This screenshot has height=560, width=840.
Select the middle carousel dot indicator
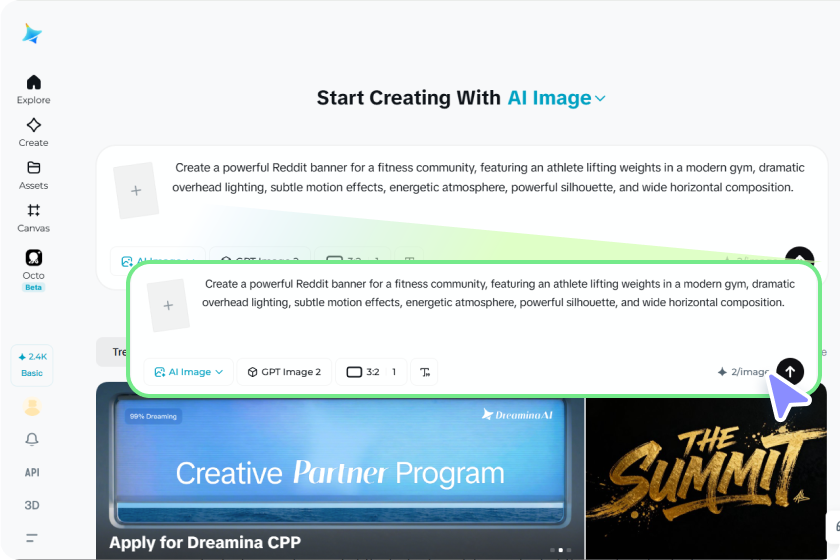560,550
